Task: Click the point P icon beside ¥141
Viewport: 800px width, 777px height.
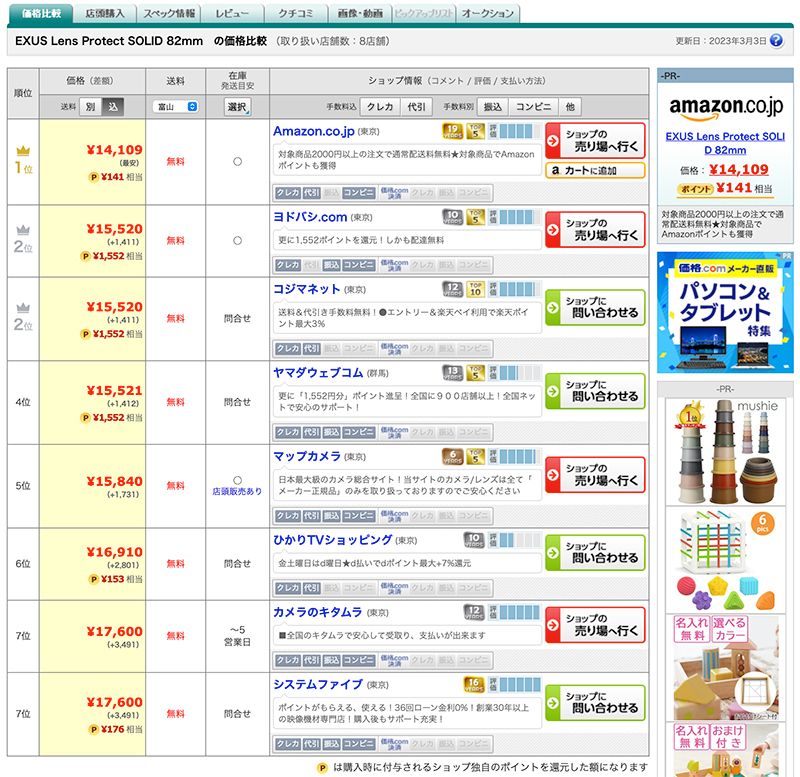Action: 93,177
